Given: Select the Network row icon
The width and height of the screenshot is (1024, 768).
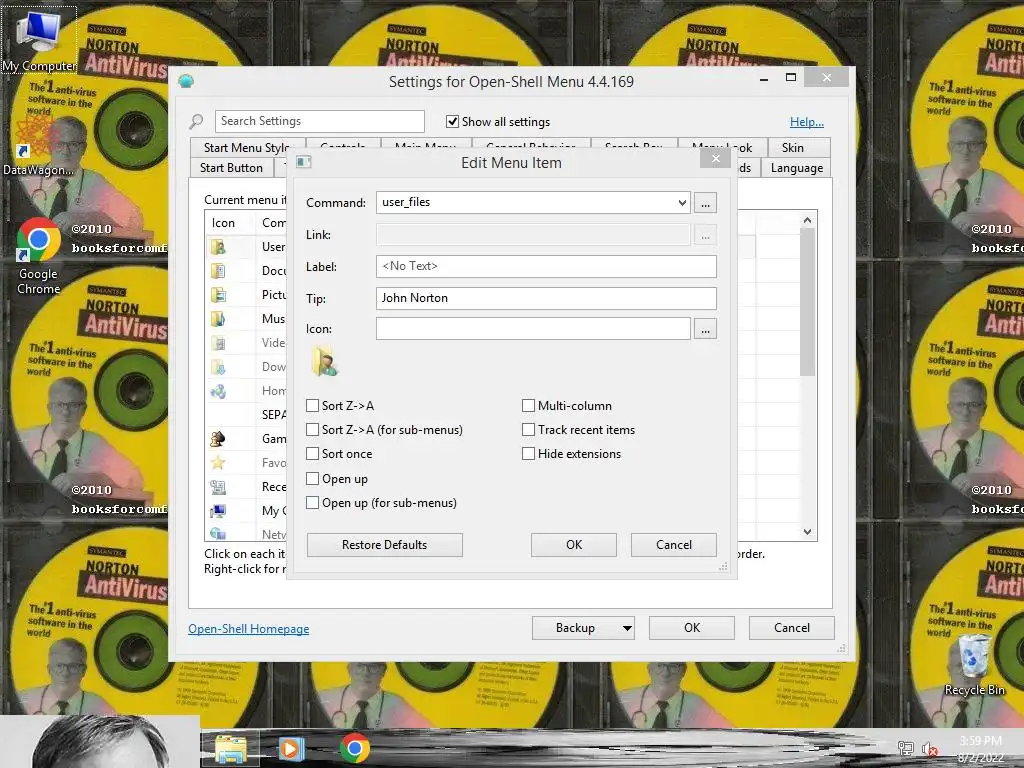Looking at the screenshot, I should tap(217, 534).
